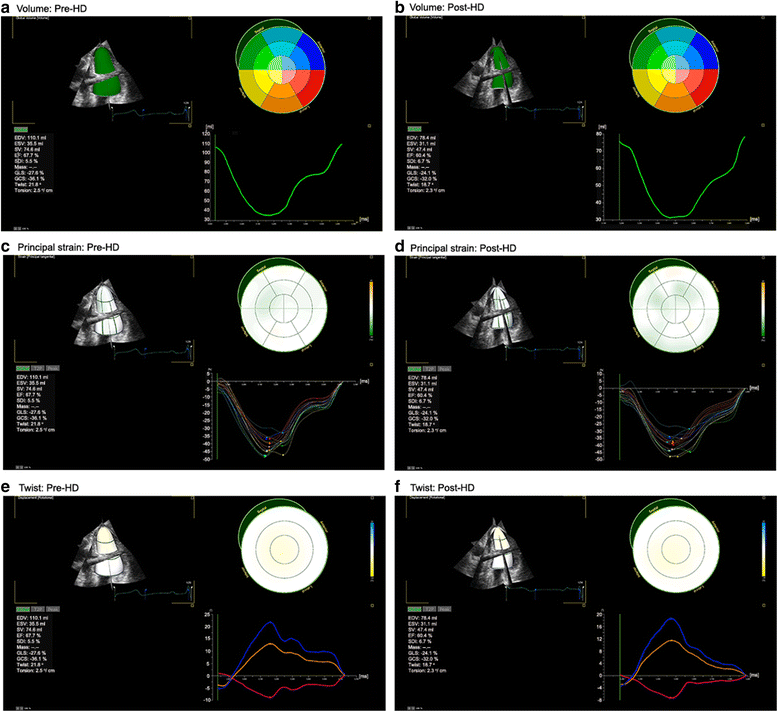
Task: Click the blue curve peak in Twist Pre-HD graph
Action: click(270, 622)
